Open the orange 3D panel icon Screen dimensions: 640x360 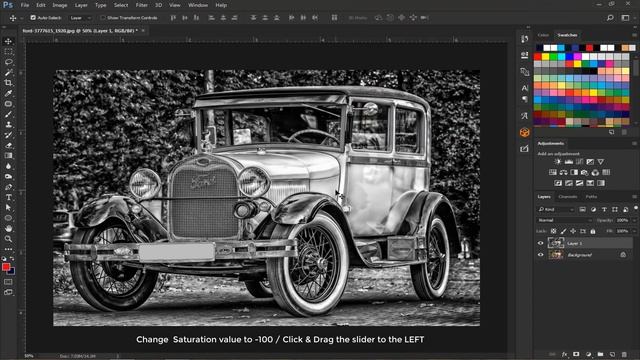click(524, 132)
